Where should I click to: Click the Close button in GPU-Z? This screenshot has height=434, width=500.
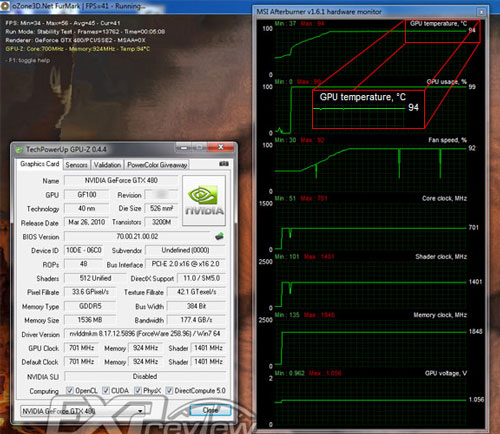[x=210, y=410]
